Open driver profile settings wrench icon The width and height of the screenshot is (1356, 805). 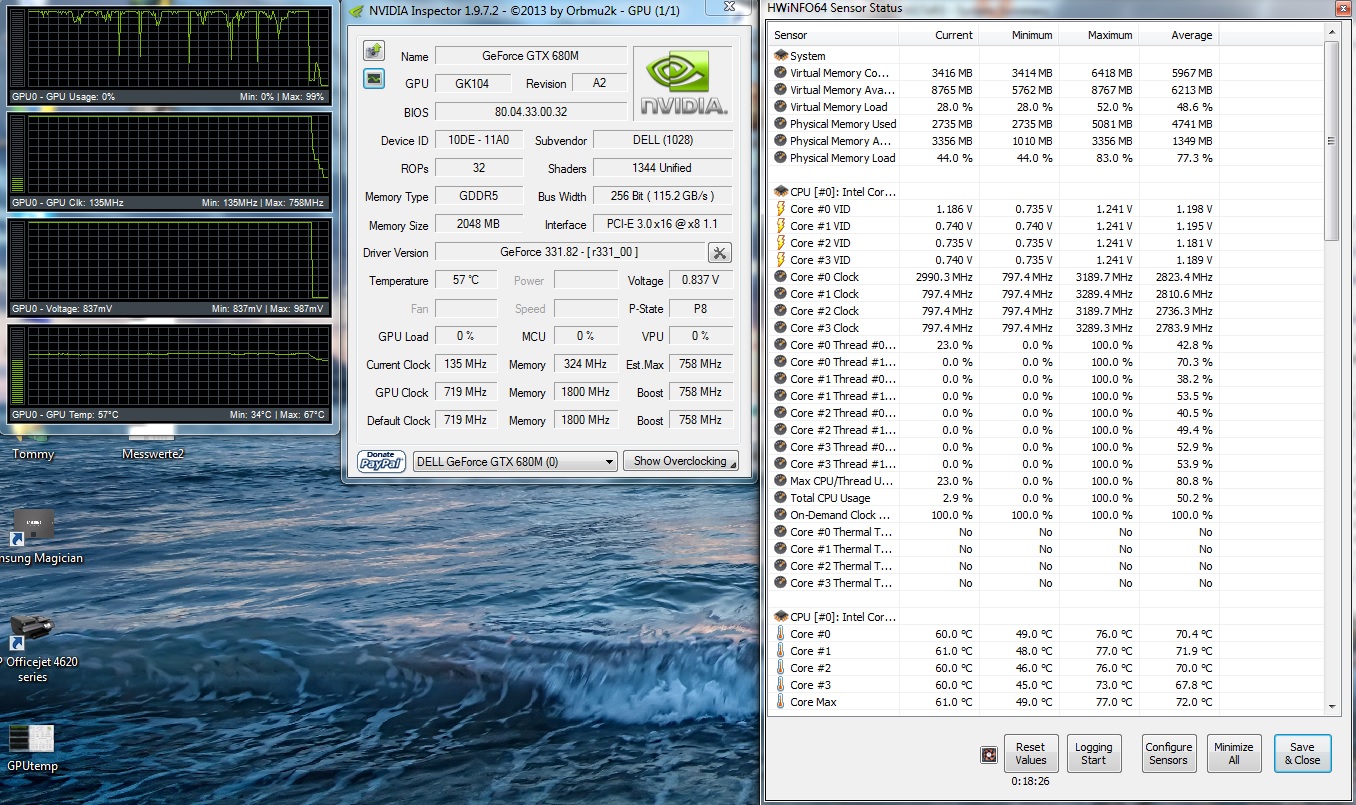point(720,252)
